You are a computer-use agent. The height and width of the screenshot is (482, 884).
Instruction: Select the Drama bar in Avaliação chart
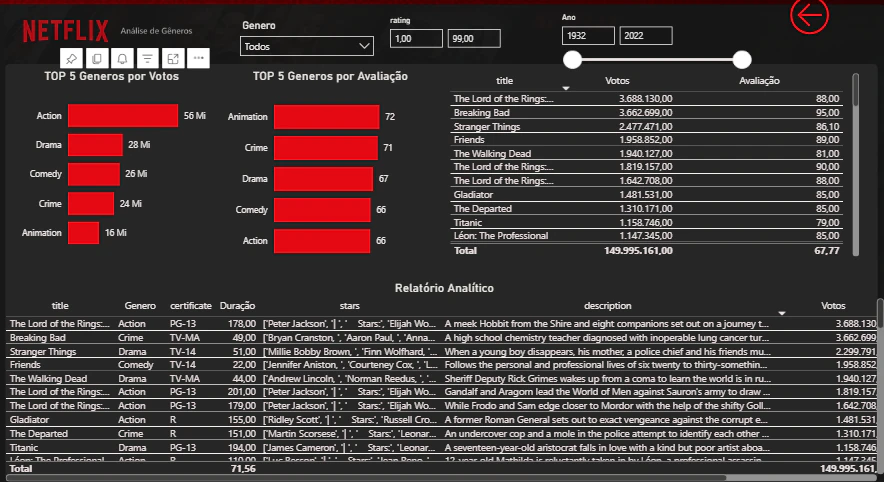pyautogui.click(x=324, y=179)
